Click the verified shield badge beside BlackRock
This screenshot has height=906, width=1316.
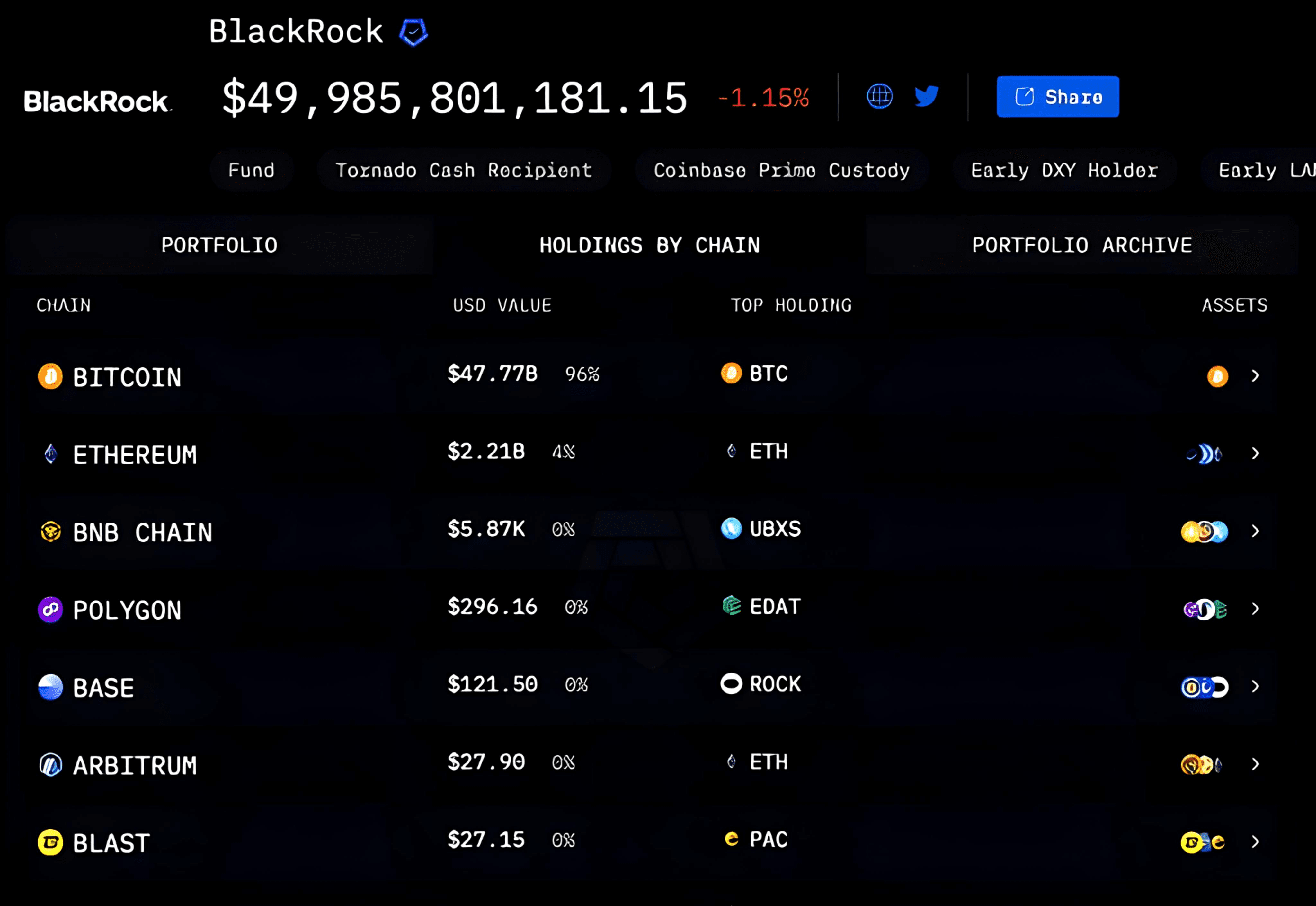(413, 32)
